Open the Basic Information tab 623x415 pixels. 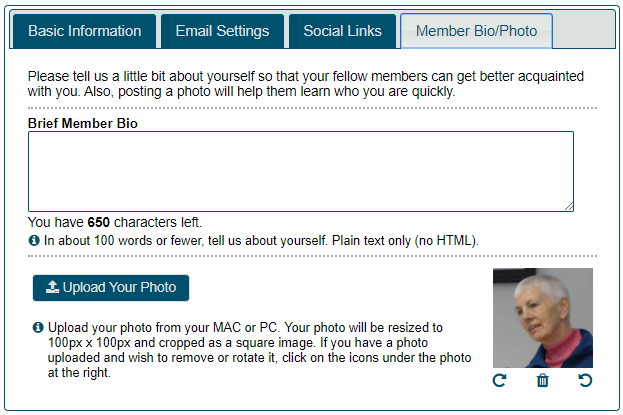(84, 31)
